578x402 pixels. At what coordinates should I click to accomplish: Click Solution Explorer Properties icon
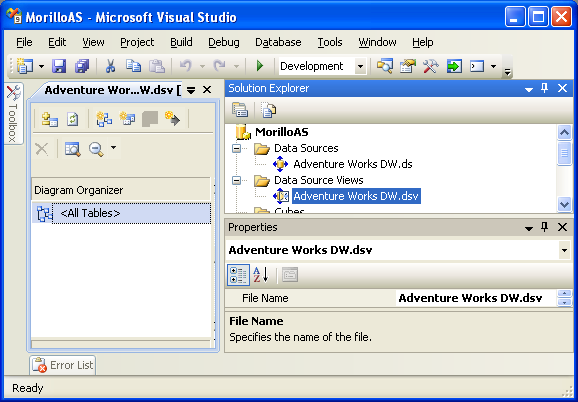[x=240, y=110]
